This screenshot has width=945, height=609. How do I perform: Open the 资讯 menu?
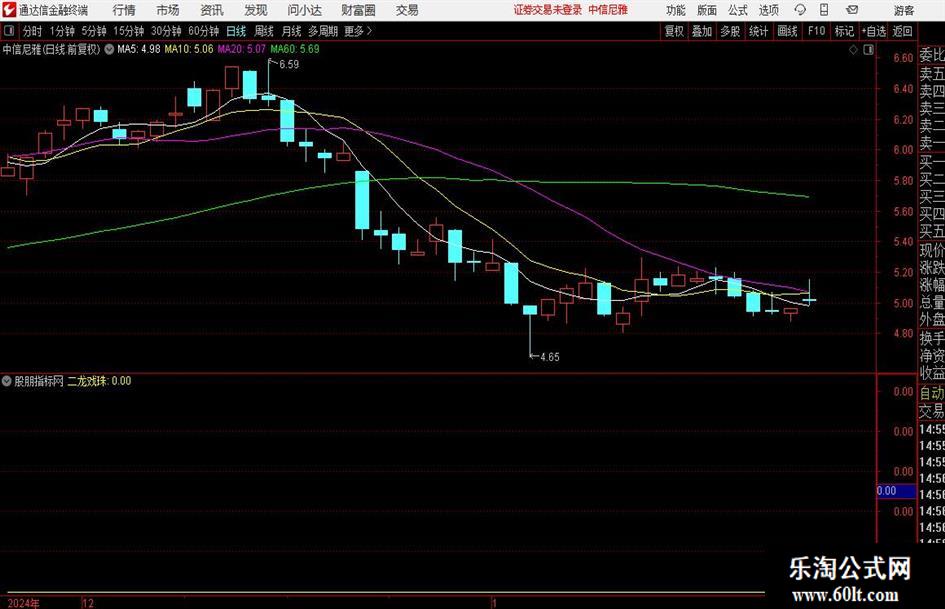212,10
